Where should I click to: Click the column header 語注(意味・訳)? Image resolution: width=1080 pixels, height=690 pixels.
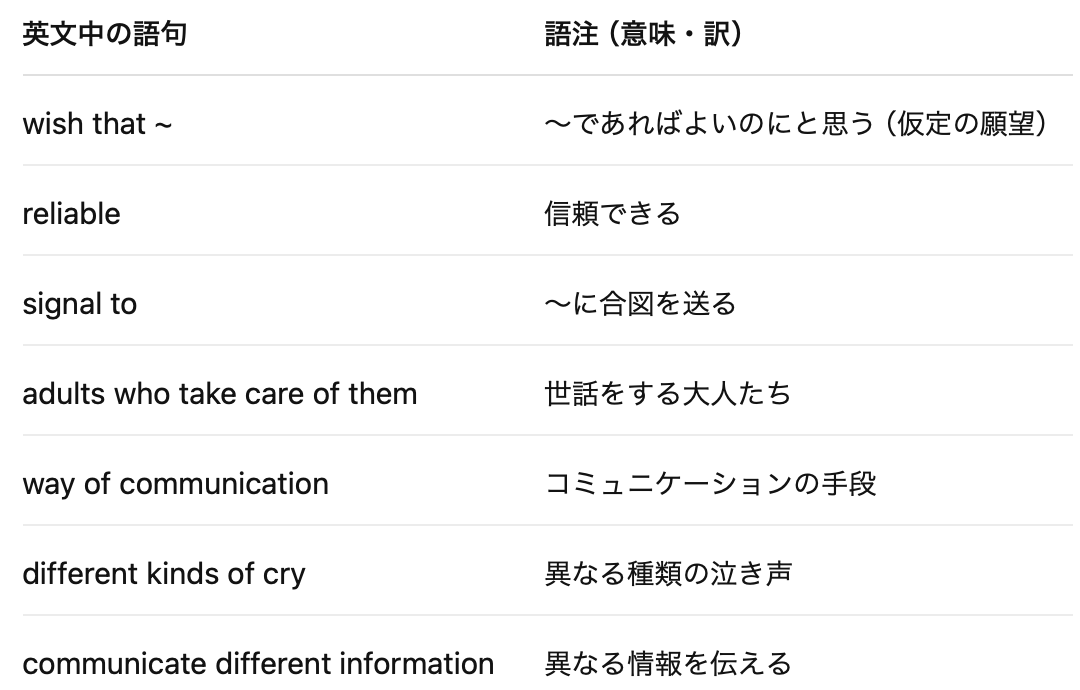point(645,34)
